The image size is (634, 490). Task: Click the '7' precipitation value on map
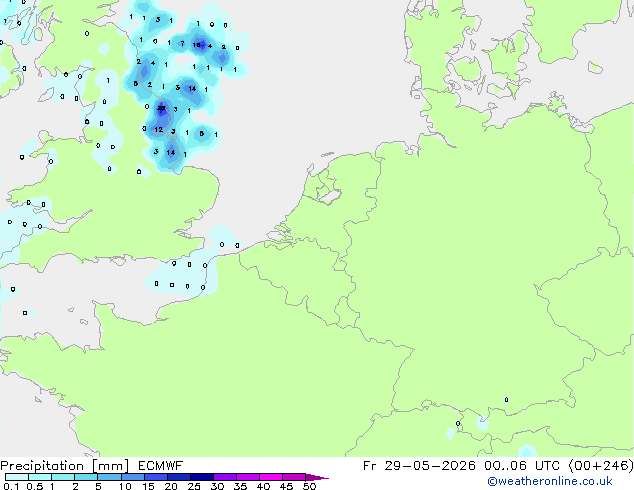[x=182, y=43]
